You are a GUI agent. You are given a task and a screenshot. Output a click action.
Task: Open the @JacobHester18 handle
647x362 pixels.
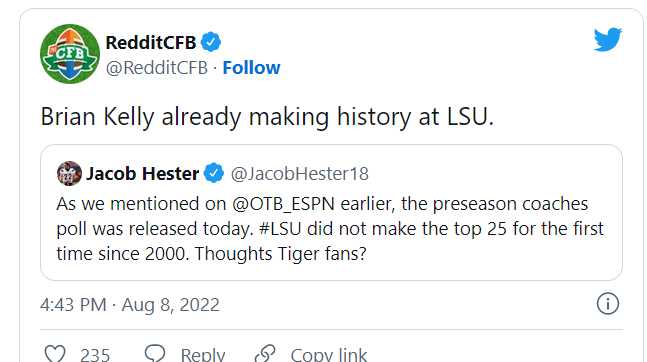coord(300,173)
